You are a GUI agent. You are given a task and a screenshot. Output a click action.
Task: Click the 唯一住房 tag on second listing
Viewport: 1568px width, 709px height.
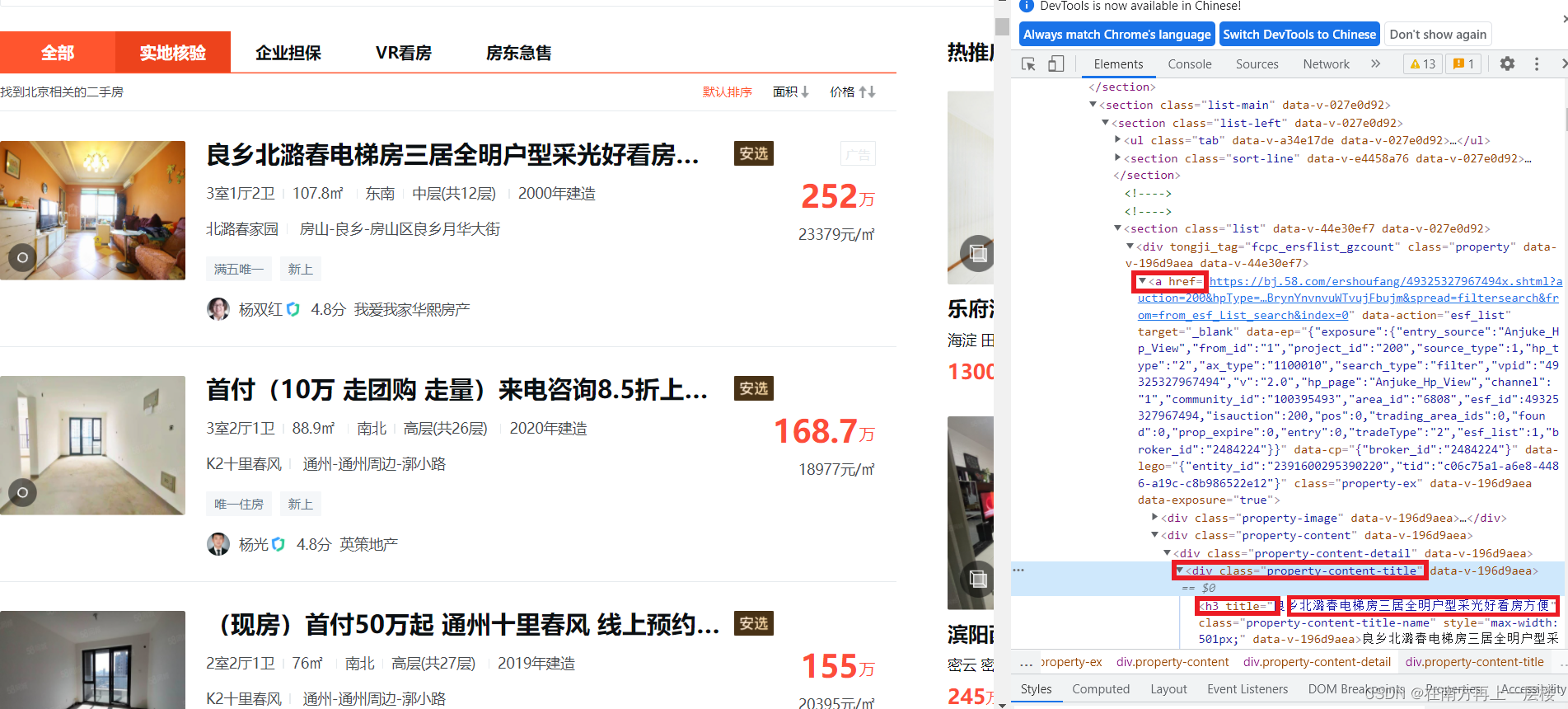pos(239,505)
